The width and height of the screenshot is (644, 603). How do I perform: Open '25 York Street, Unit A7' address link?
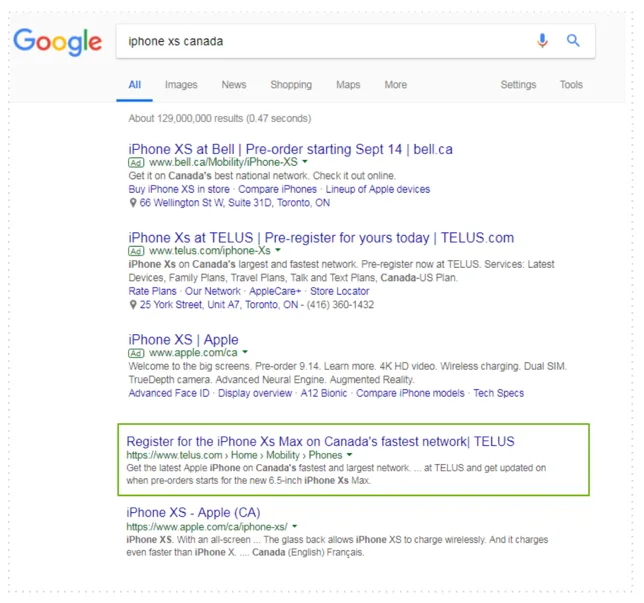coord(219,305)
